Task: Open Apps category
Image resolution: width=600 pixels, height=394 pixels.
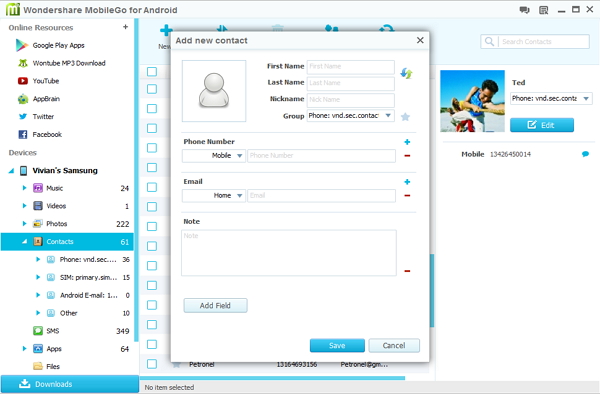Action: click(54, 349)
